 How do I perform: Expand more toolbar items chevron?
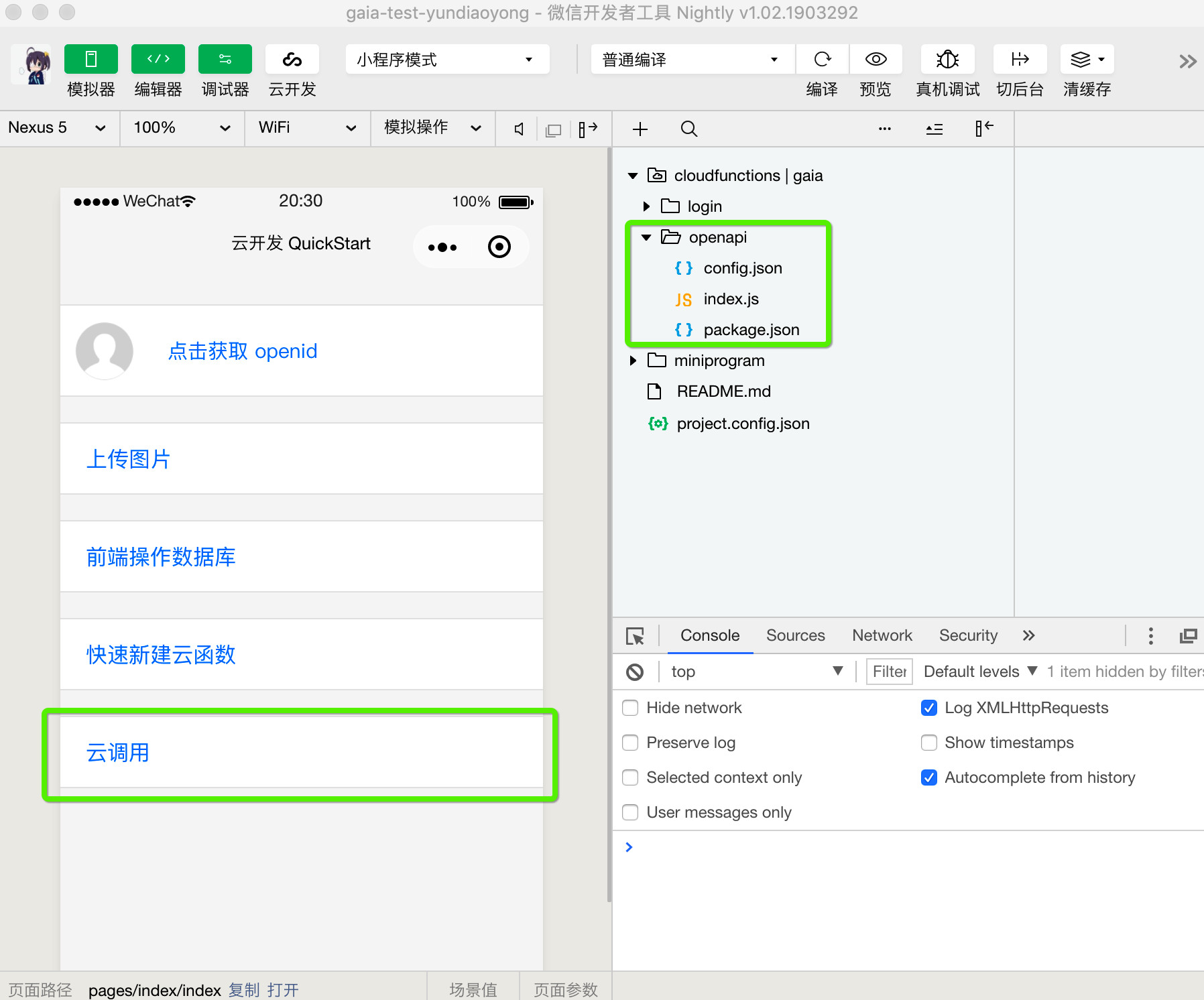coord(1188,62)
